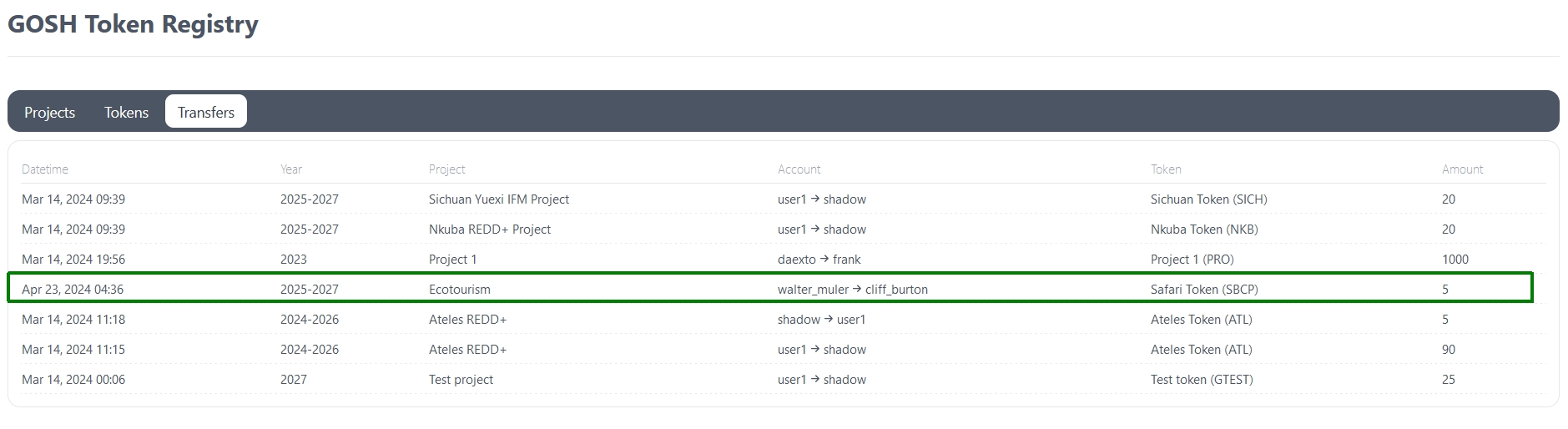1568x429 pixels.
Task: Click the Project column header
Action: coord(446,169)
